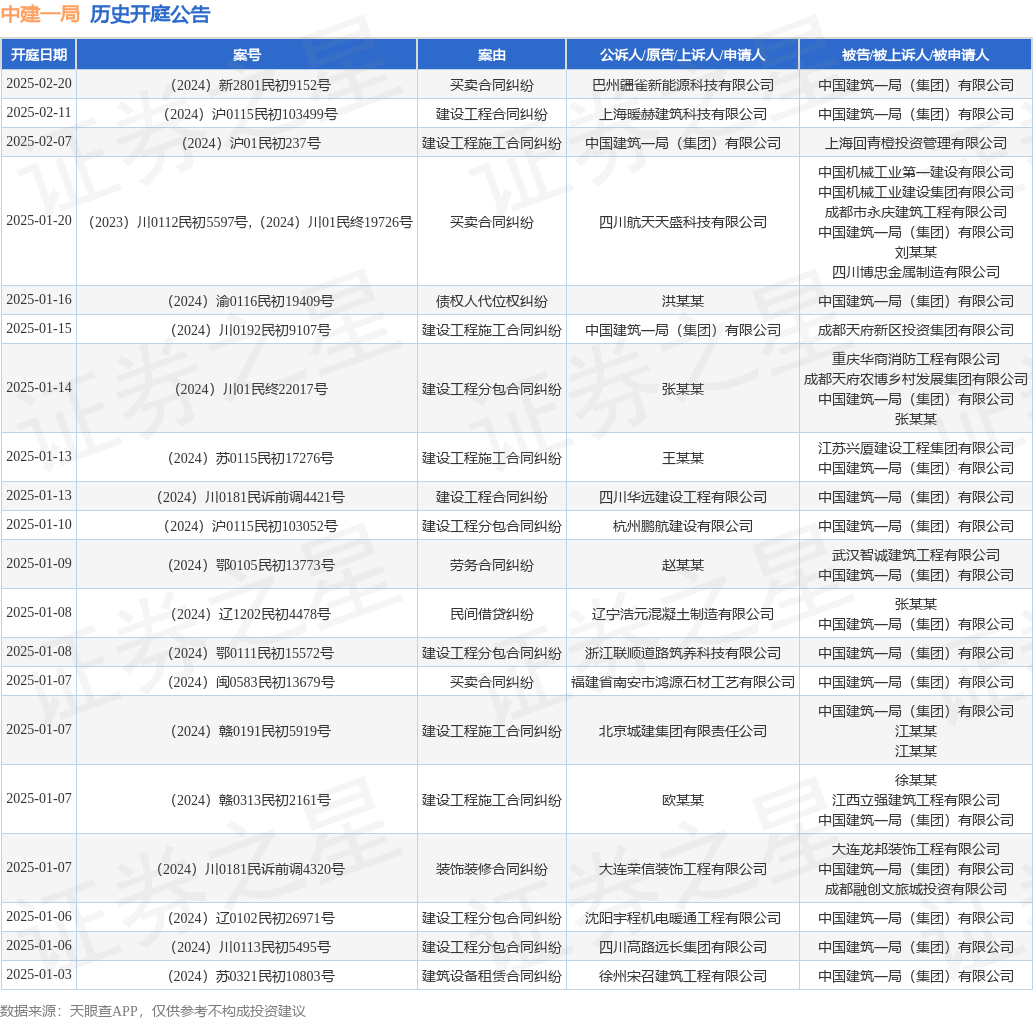This screenshot has height=1020, width=1033.
Task: Click plaintiff 浙江联顺道路筑养科技有限公司
Action: [x=683, y=652]
